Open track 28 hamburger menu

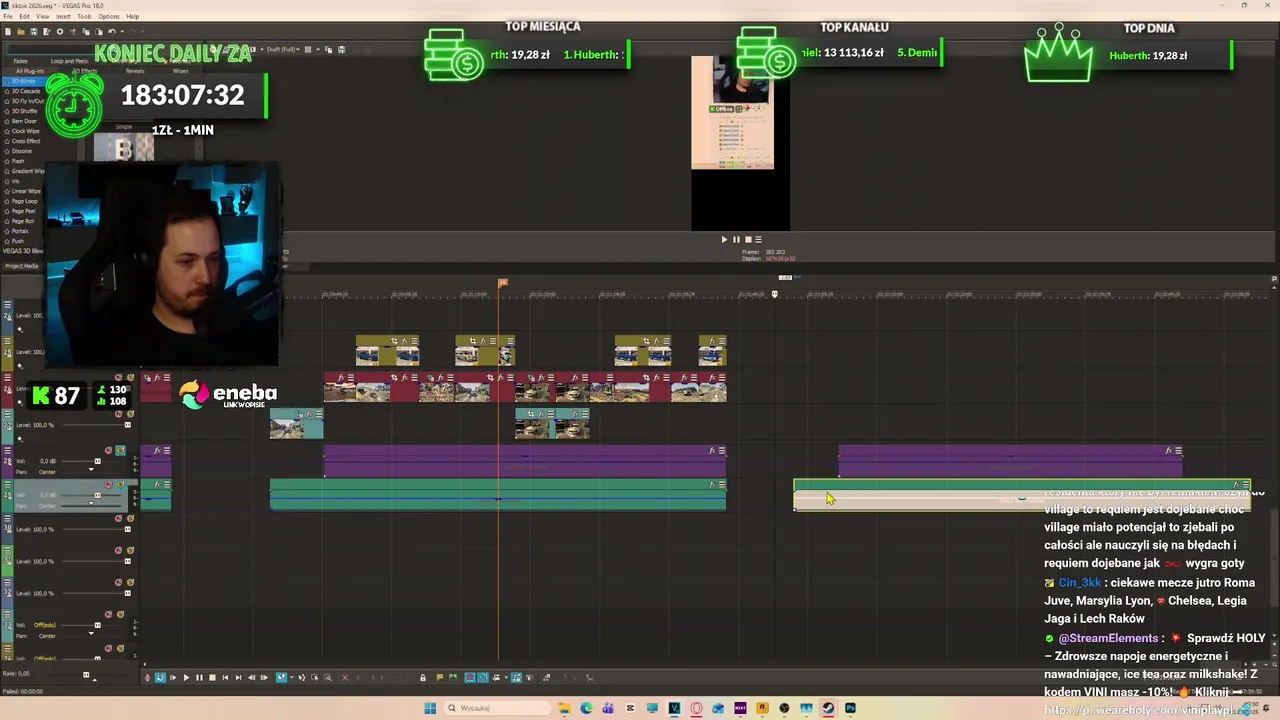[x=7, y=450]
